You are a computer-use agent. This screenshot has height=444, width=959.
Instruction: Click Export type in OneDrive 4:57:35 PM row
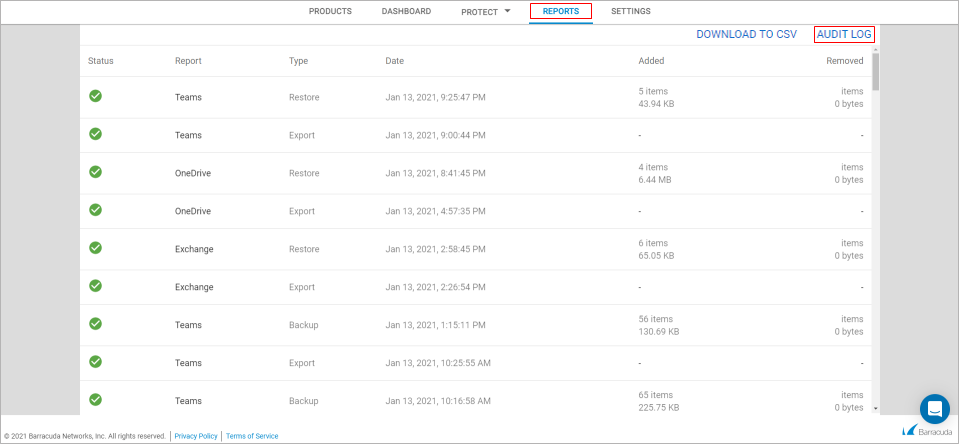[302, 211]
